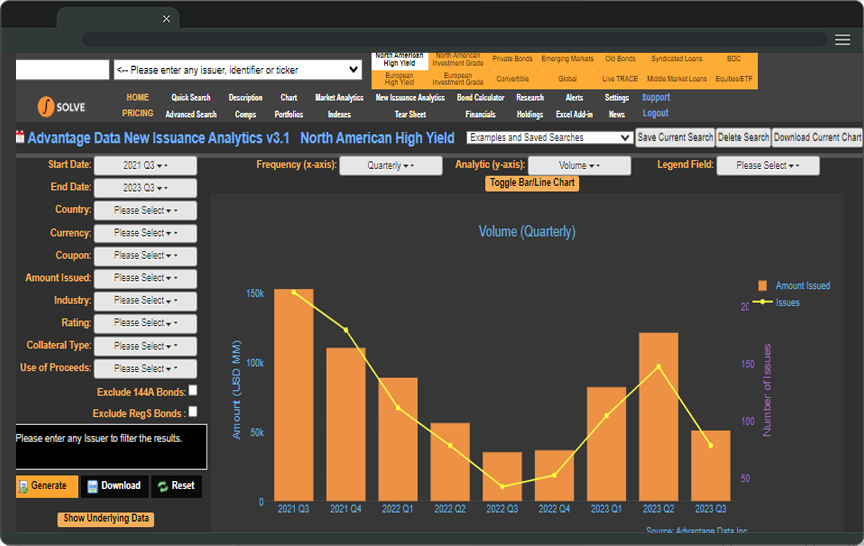Switch to the Emerging Markets tab
The width and height of the screenshot is (864, 546).
(567, 59)
